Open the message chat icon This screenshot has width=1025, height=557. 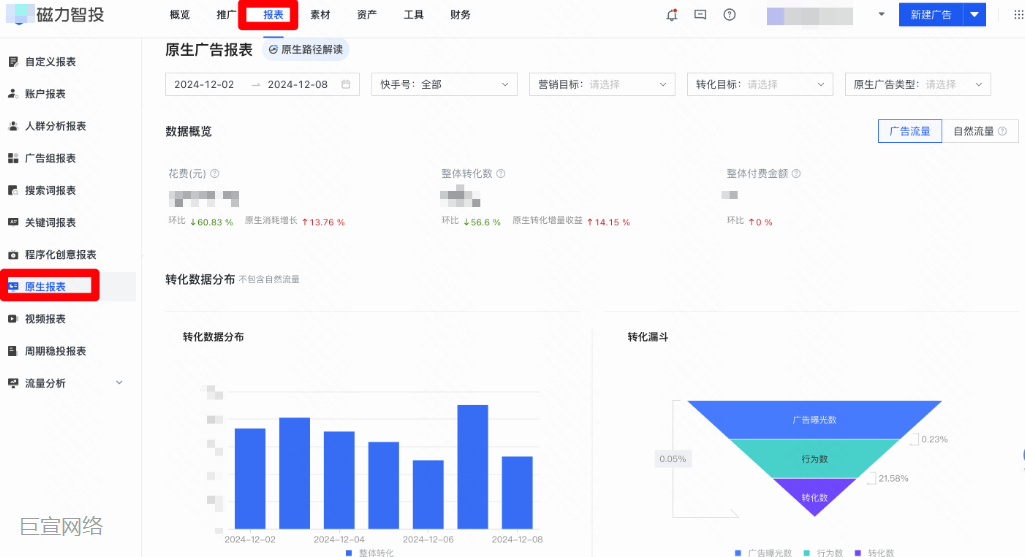(700, 14)
